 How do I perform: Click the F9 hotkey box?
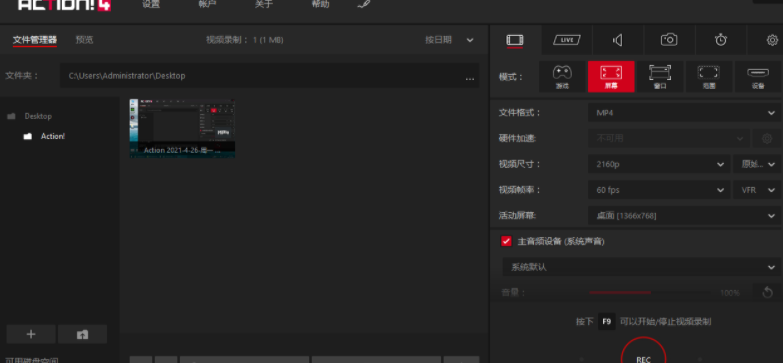tap(606, 322)
